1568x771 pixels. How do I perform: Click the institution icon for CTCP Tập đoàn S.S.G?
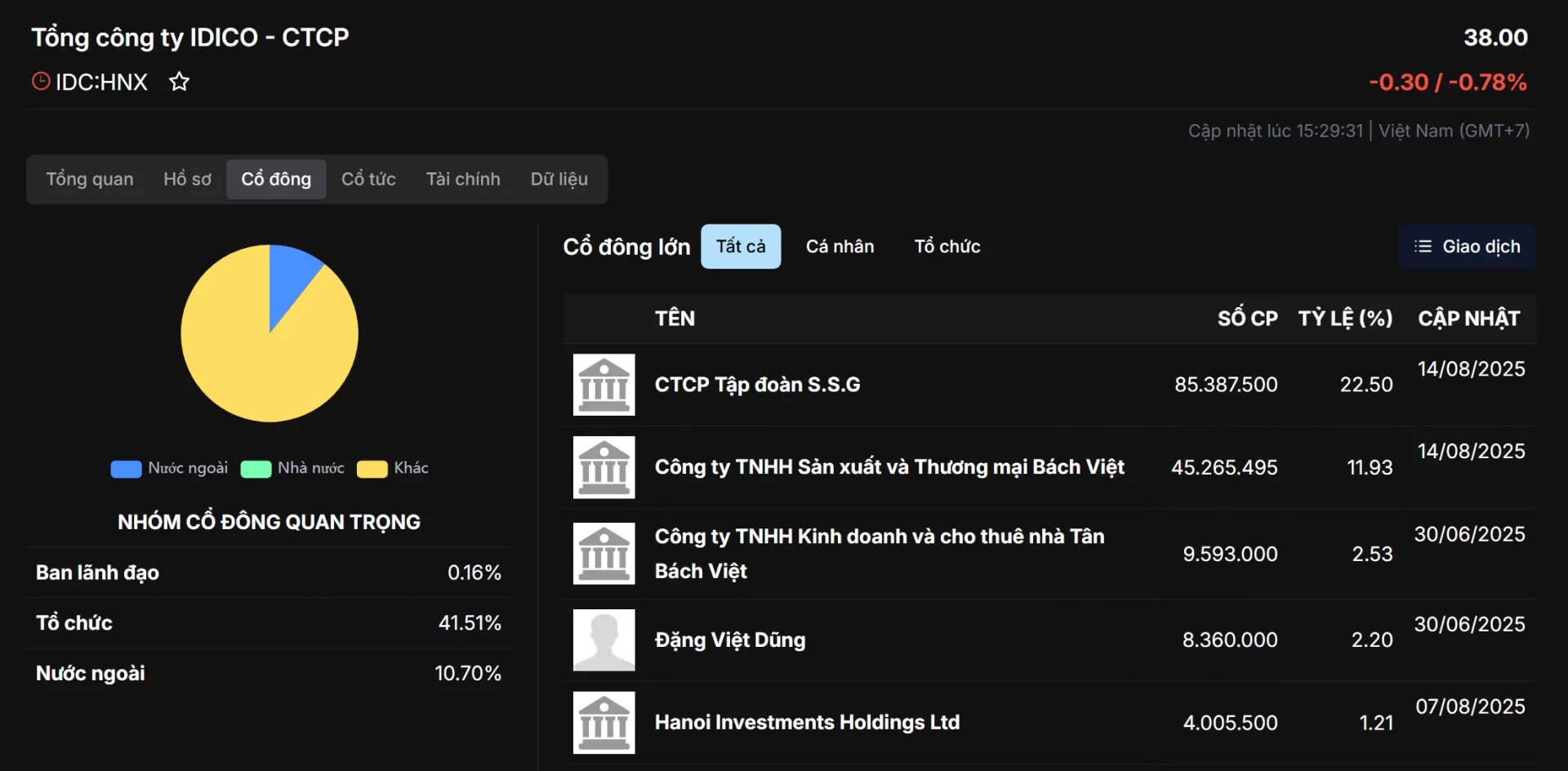(604, 385)
